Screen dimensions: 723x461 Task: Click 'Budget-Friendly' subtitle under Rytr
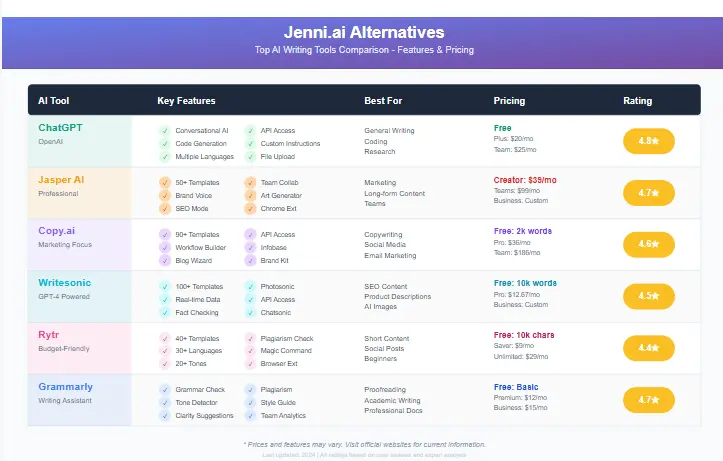[x=64, y=349]
